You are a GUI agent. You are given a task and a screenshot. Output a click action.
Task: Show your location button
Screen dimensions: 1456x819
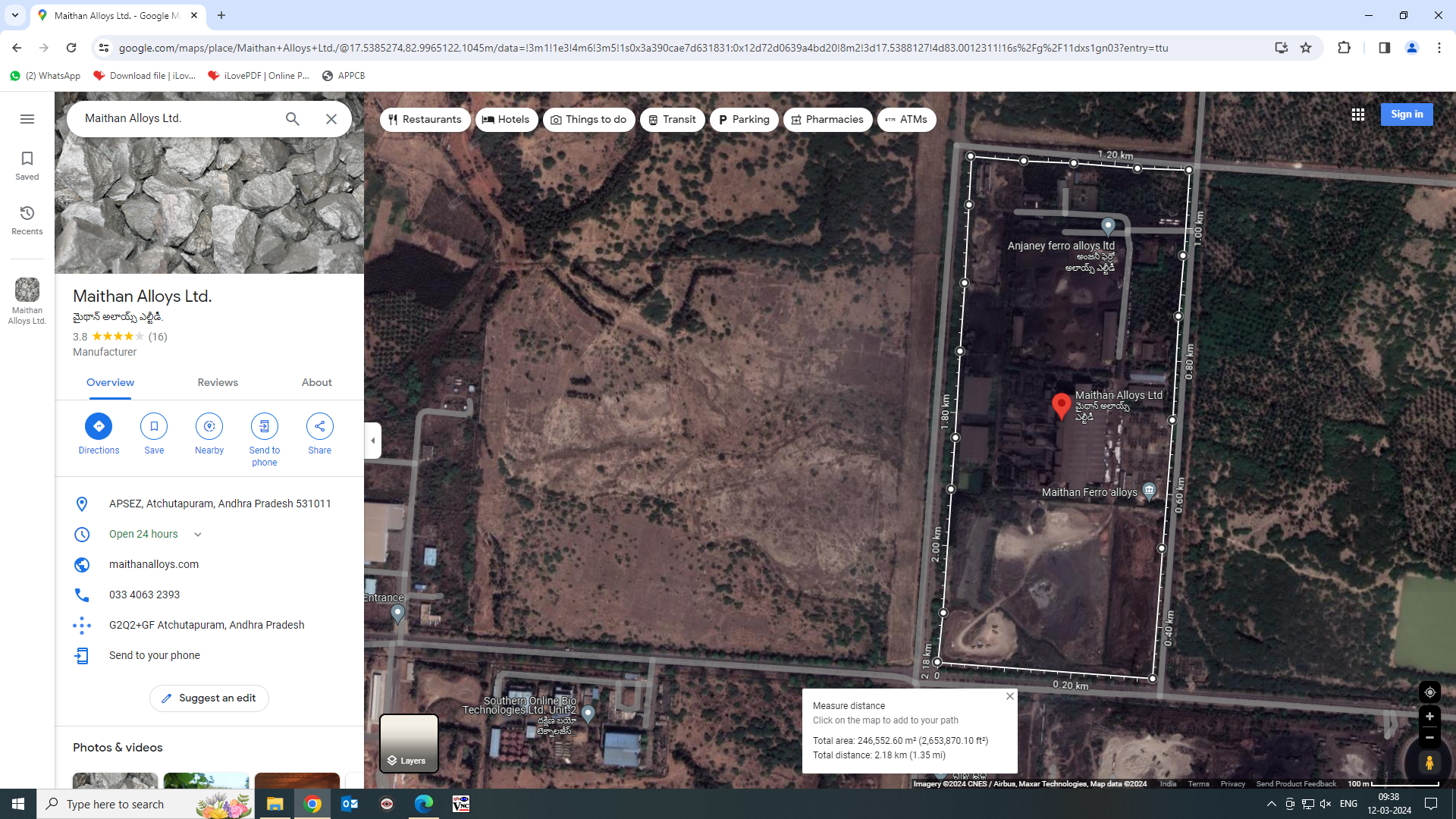click(1429, 692)
